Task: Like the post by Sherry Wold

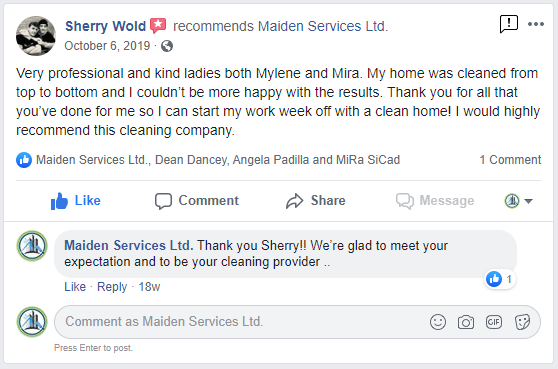Action: pos(75,201)
